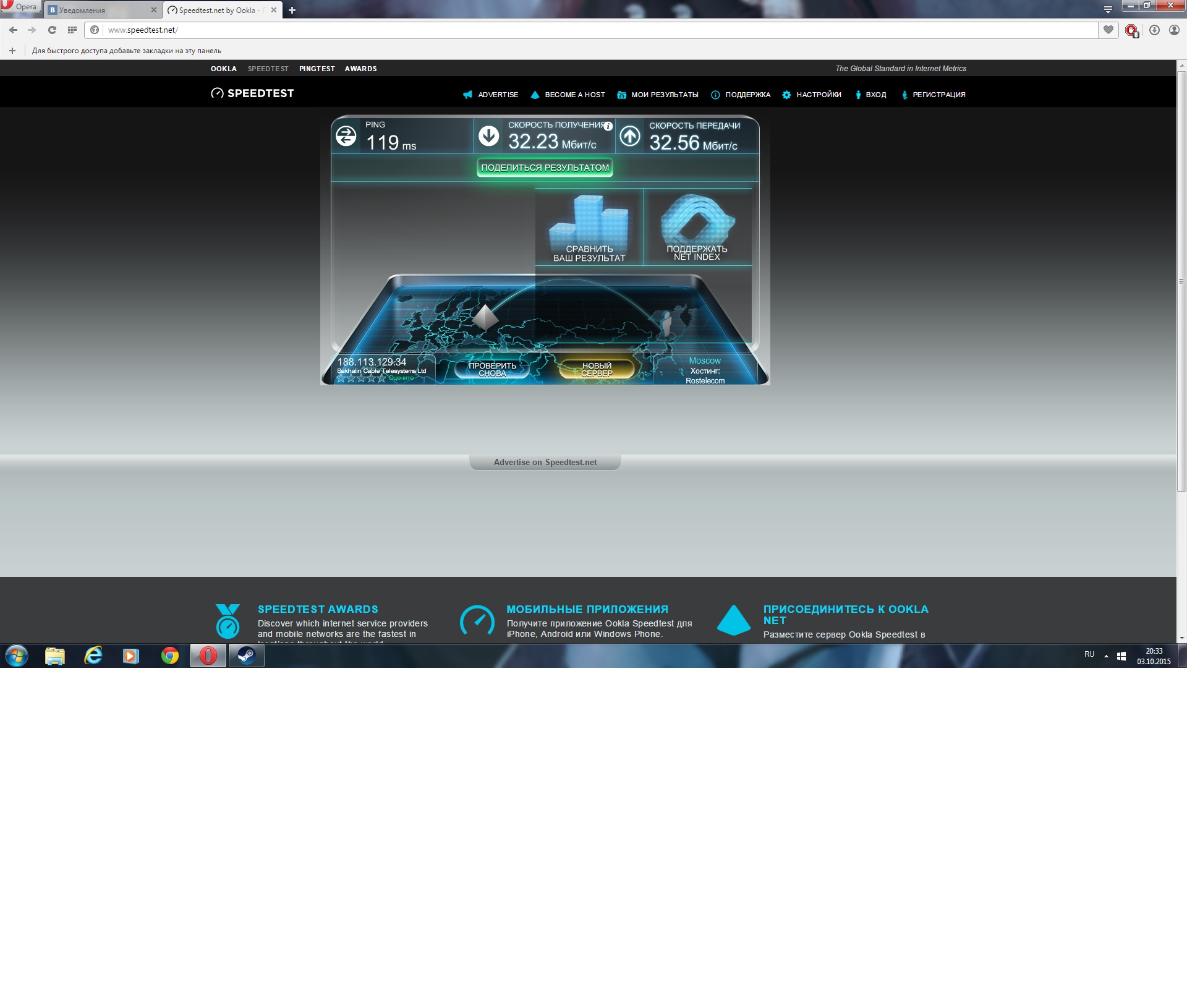Open the tab list menu icon

pyautogui.click(x=1108, y=10)
